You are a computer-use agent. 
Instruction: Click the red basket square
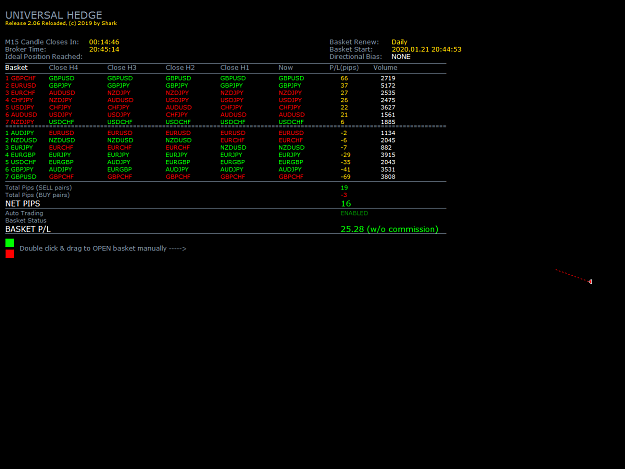pyautogui.click(x=10, y=254)
